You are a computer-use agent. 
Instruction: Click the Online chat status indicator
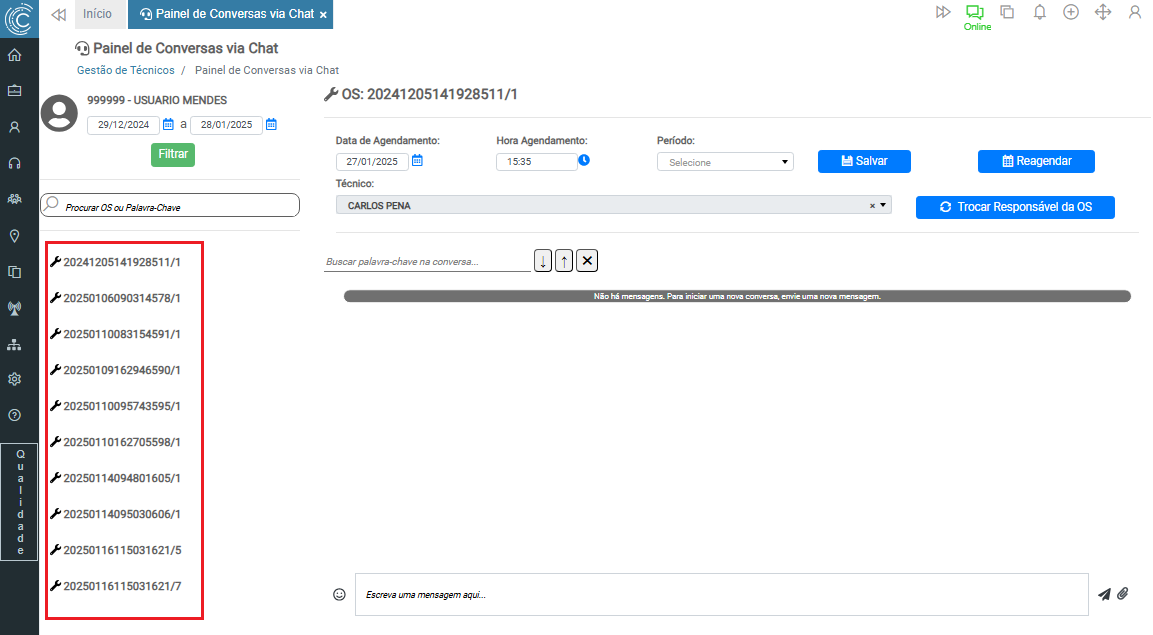(x=976, y=17)
